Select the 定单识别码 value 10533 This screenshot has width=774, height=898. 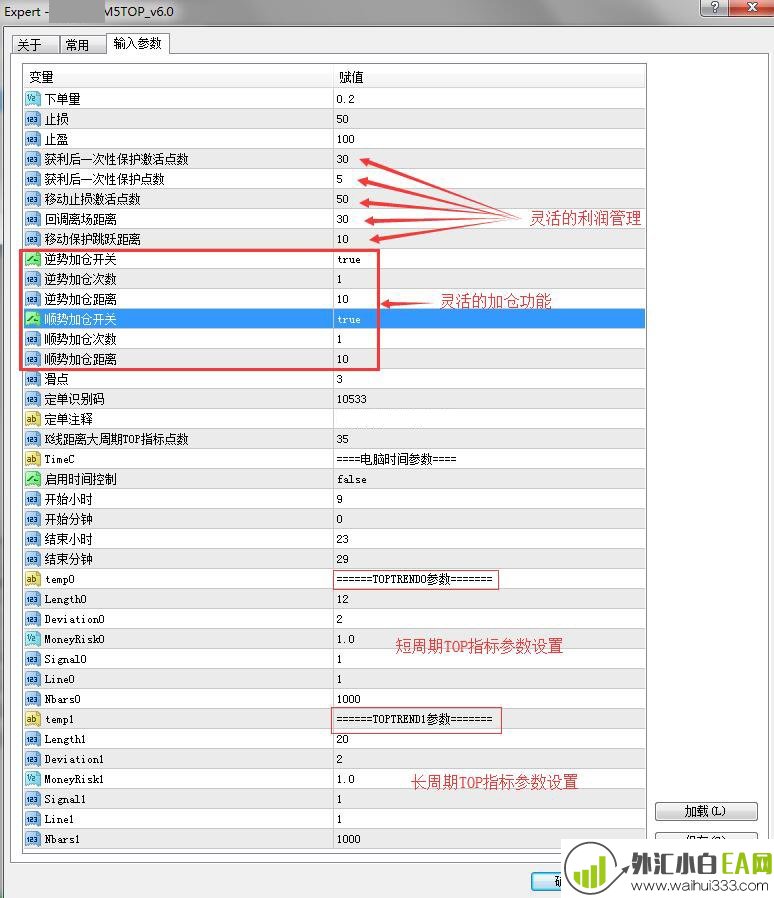[x=489, y=399]
